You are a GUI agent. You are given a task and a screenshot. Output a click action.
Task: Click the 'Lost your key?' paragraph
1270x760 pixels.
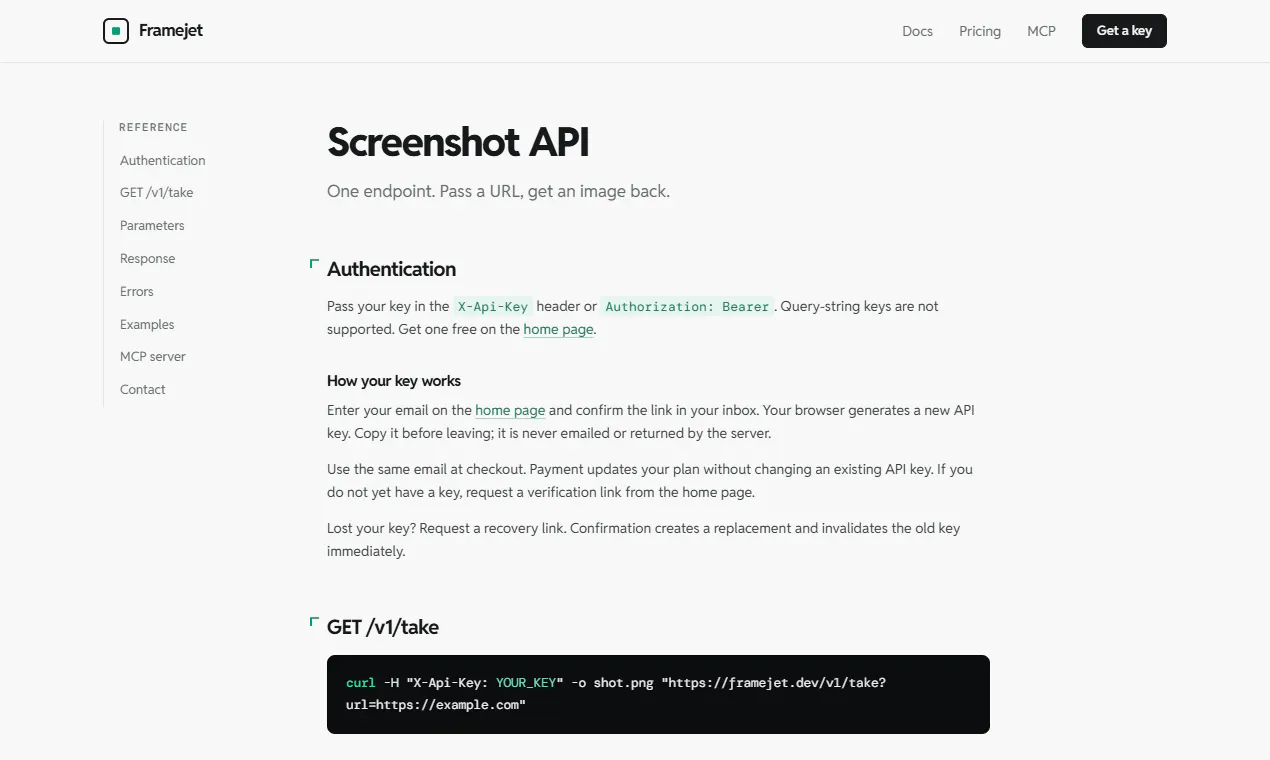[643, 539]
